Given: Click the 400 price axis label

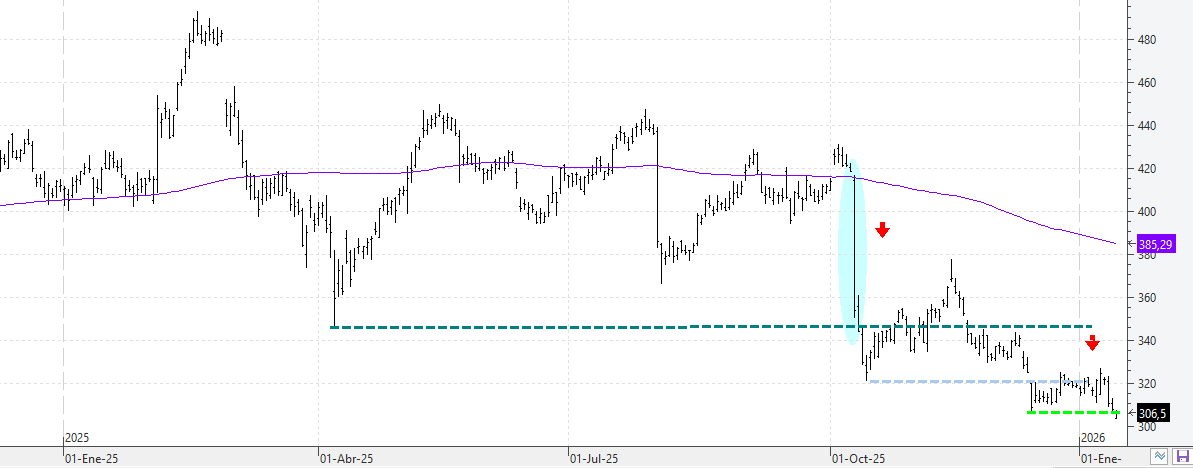Looking at the screenshot, I should pos(1146,212).
